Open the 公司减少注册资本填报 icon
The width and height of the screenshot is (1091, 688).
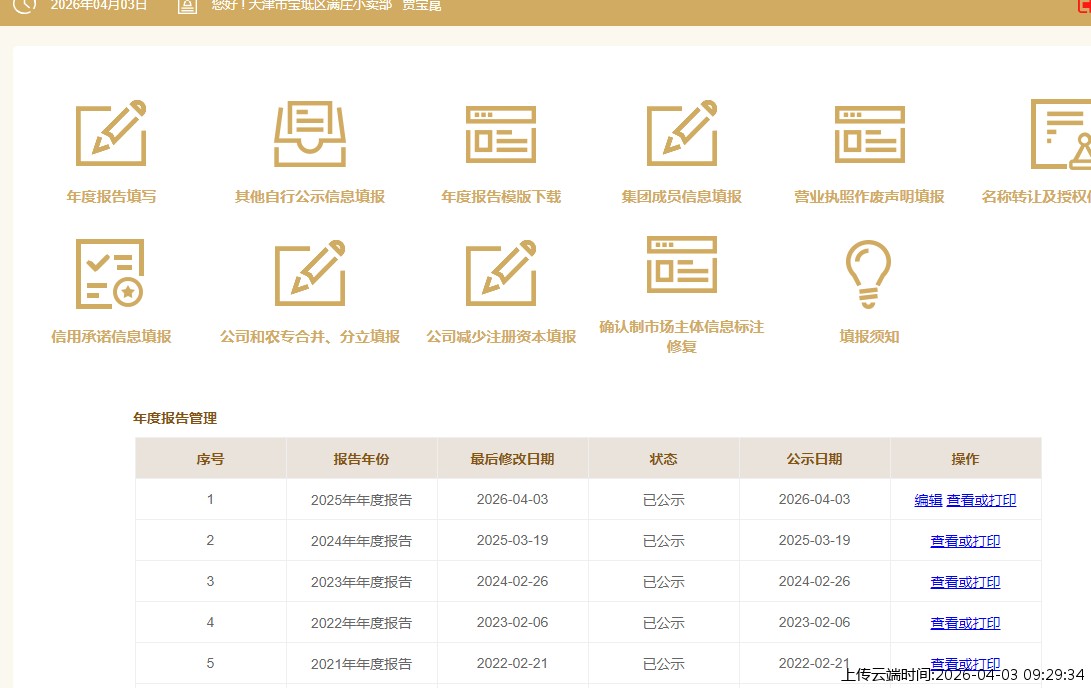click(x=501, y=273)
